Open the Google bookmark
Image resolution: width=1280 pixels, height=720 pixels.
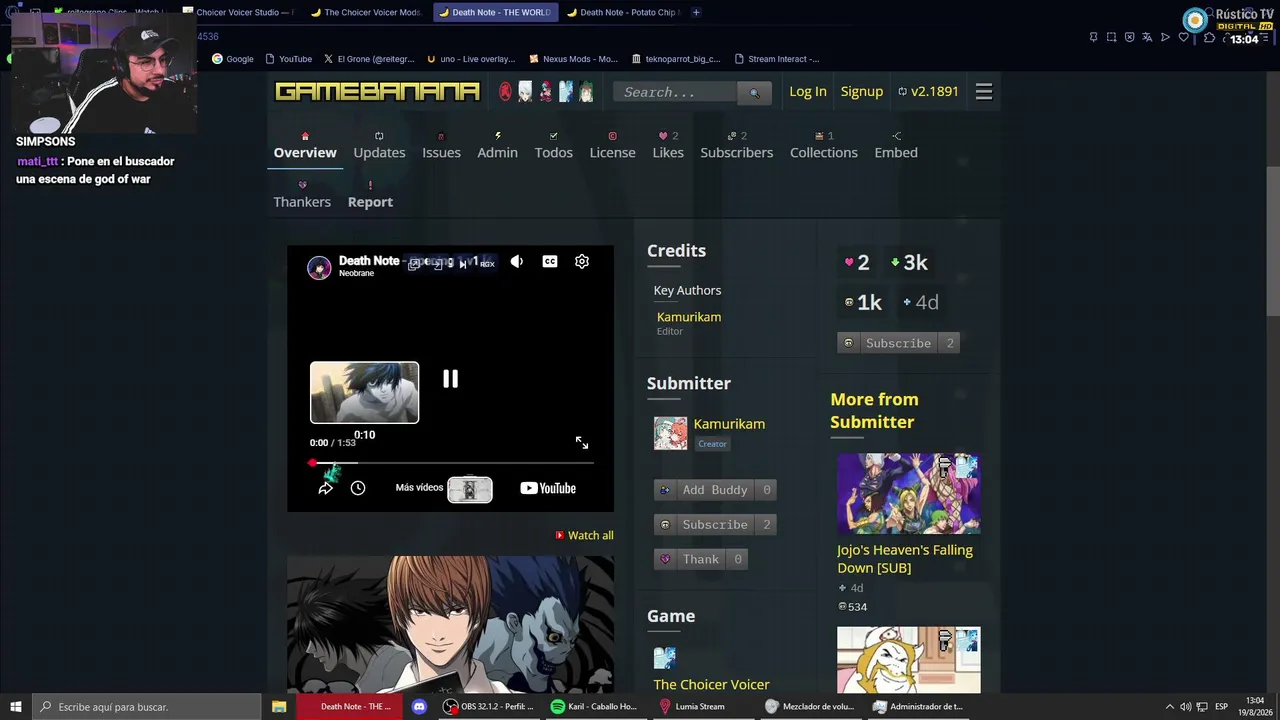(233, 59)
